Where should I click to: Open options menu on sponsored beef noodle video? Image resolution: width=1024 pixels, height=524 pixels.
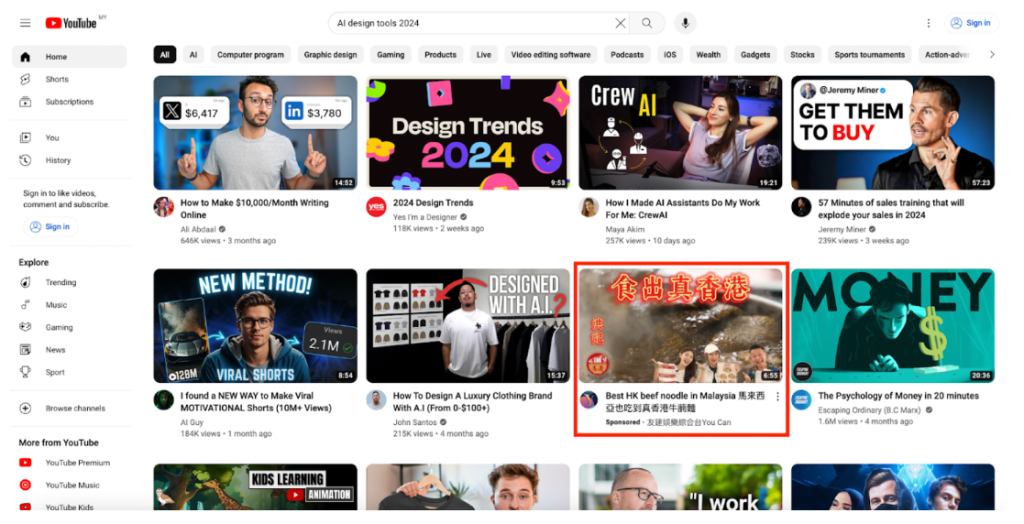(x=777, y=397)
